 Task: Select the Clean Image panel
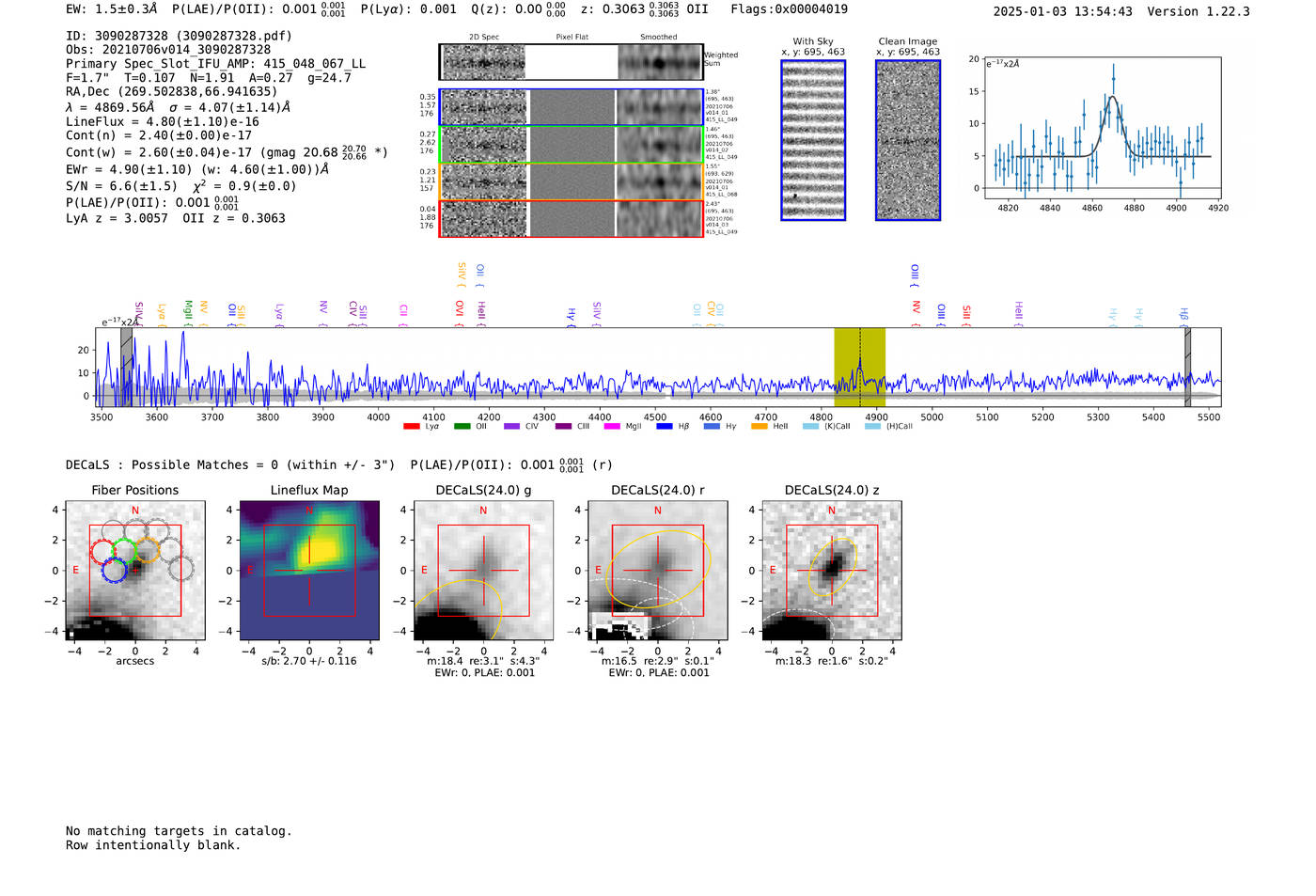pos(908,140)
